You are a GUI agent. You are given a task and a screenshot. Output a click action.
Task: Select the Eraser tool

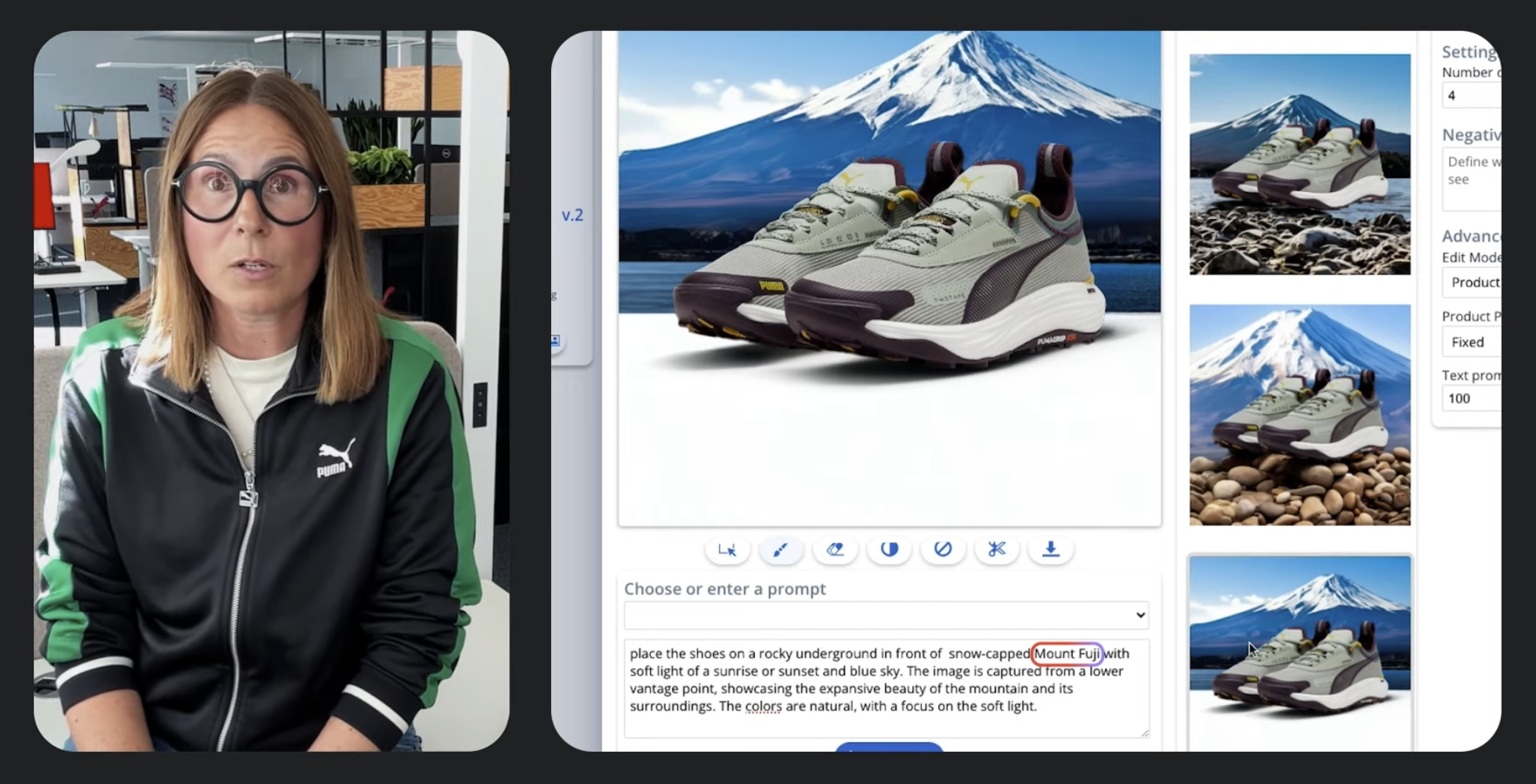[x=835, y=550]
